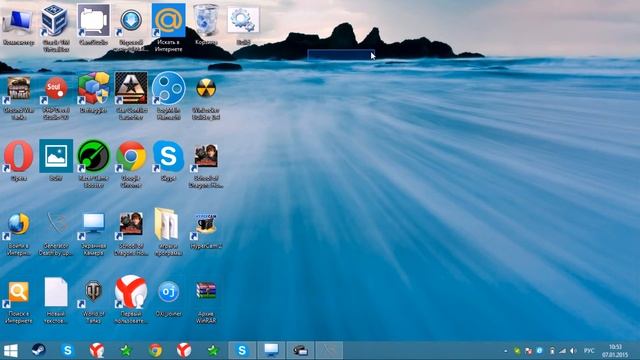Select the blue circle three-dots shortcut
Screen dimensions: 640x360
[168, 88]
